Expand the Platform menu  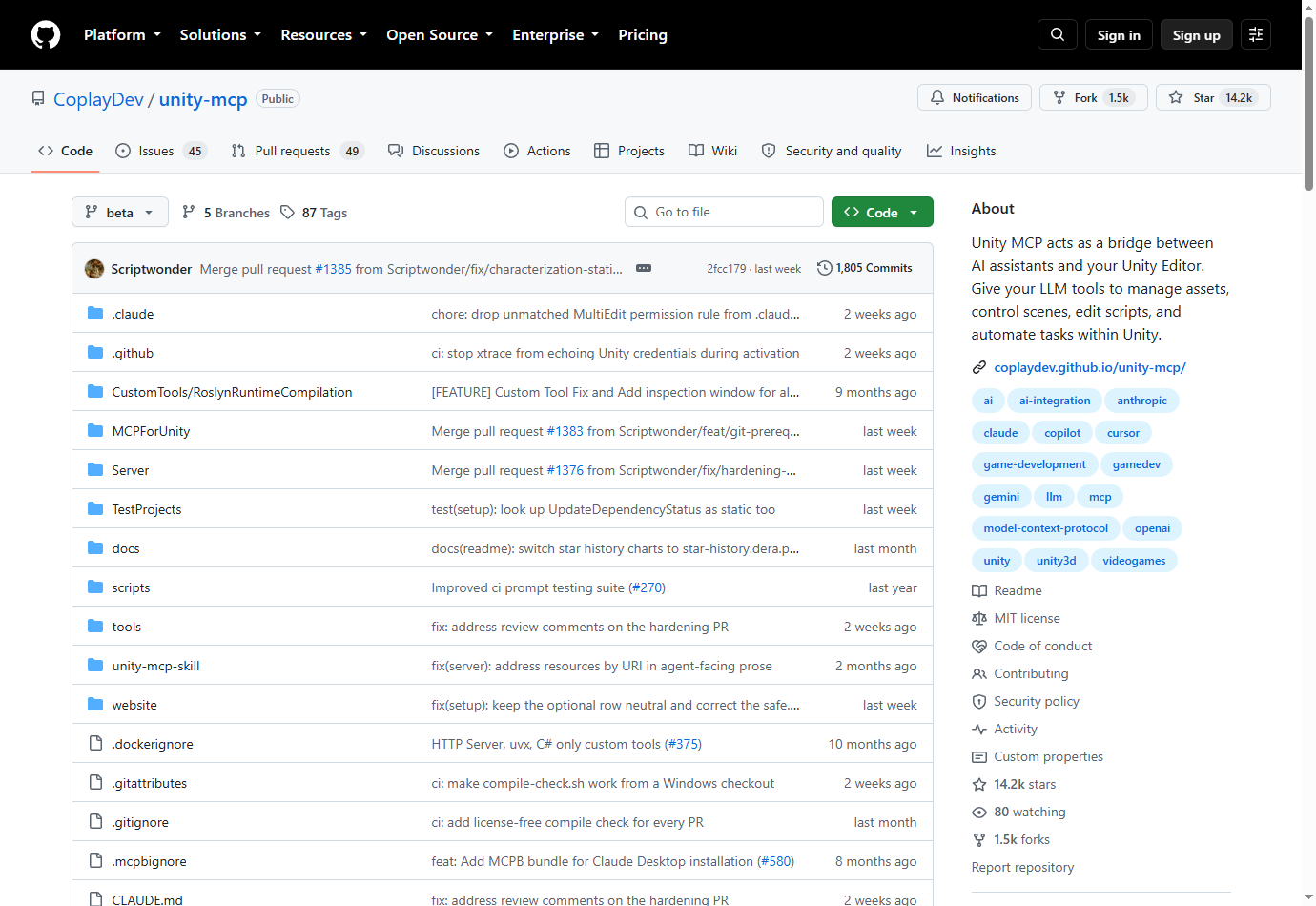click(x=122, y=34)
